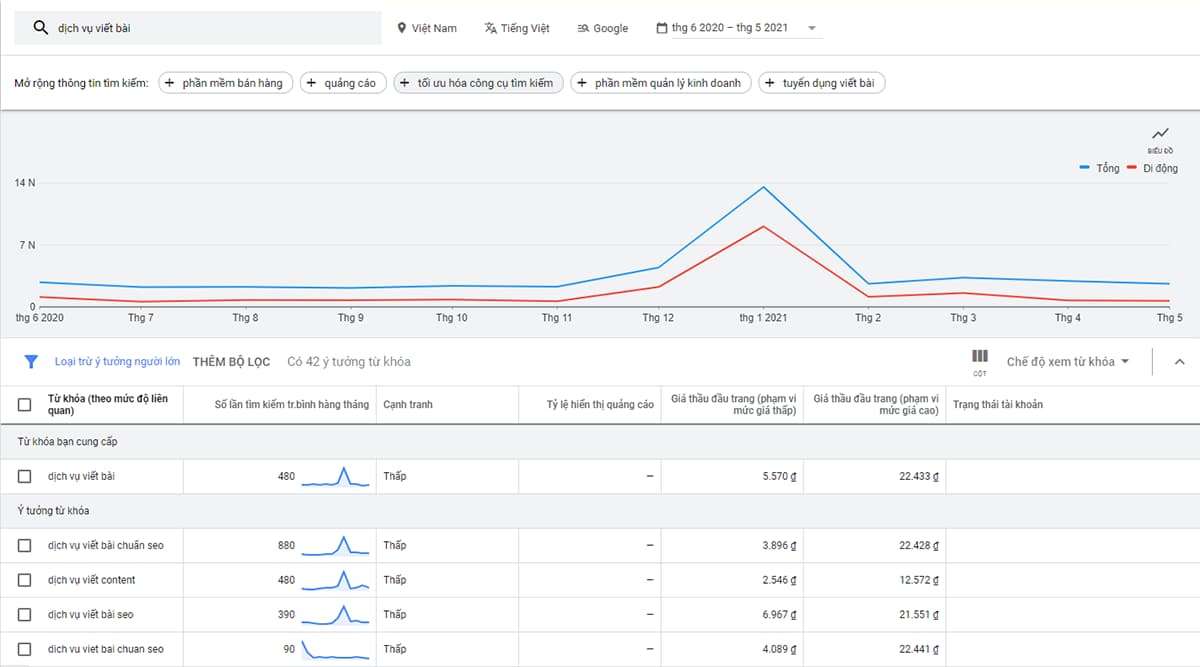
Task: Click trend sparkline for dich vu viet bai chuan seo
Action: (336, 649)
